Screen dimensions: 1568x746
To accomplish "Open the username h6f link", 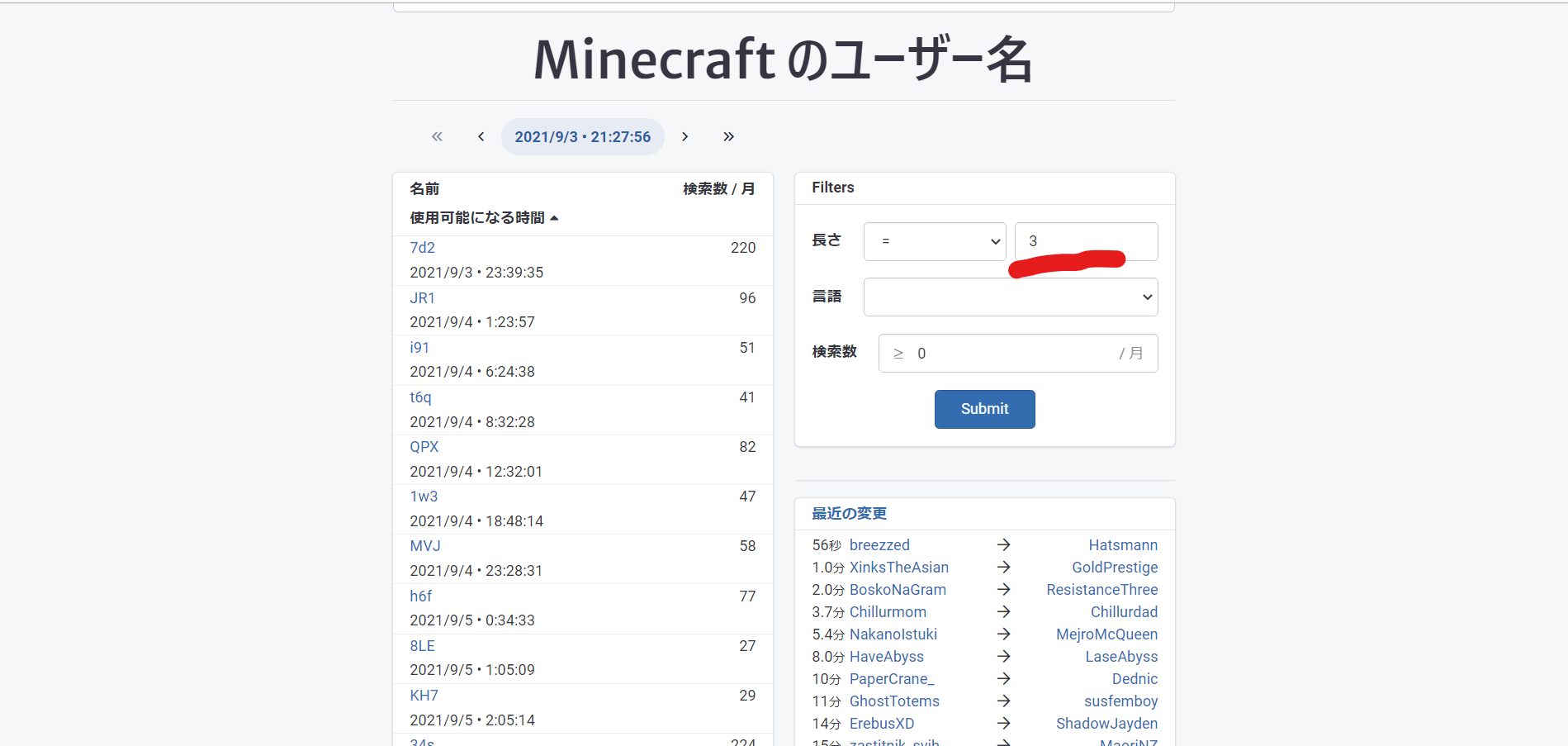I will (x=421, y=596).
